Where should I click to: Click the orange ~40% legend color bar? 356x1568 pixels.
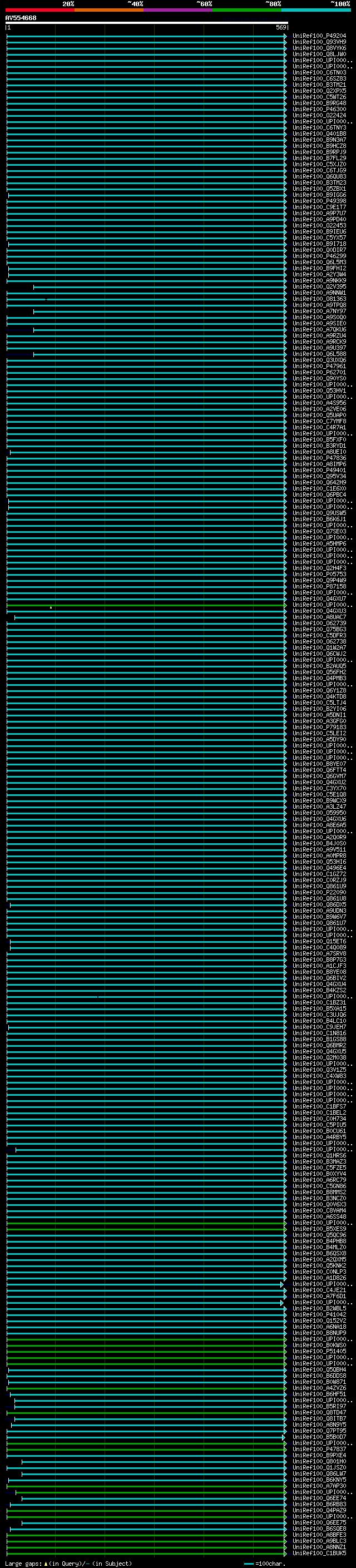(x=109, y=10)
